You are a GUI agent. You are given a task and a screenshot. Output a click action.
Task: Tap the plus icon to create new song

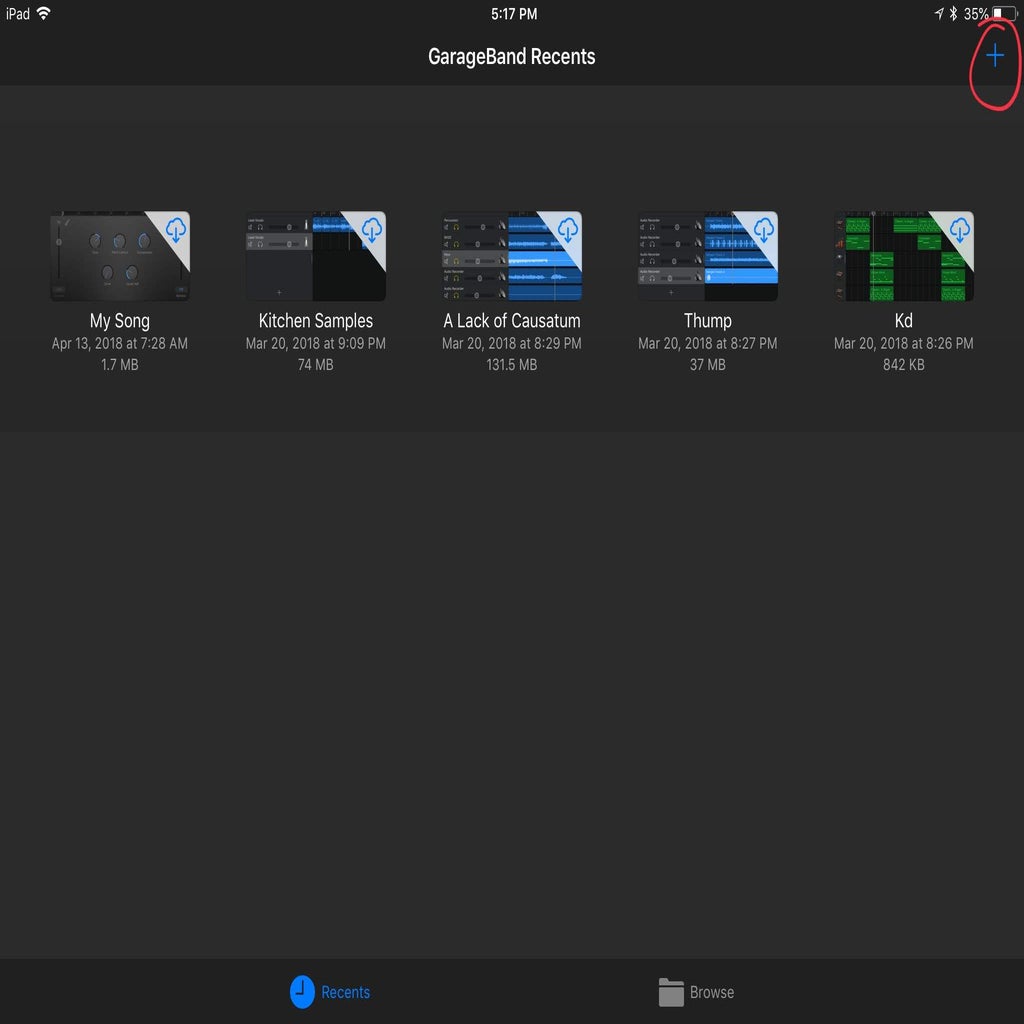[x=994, y=56]
